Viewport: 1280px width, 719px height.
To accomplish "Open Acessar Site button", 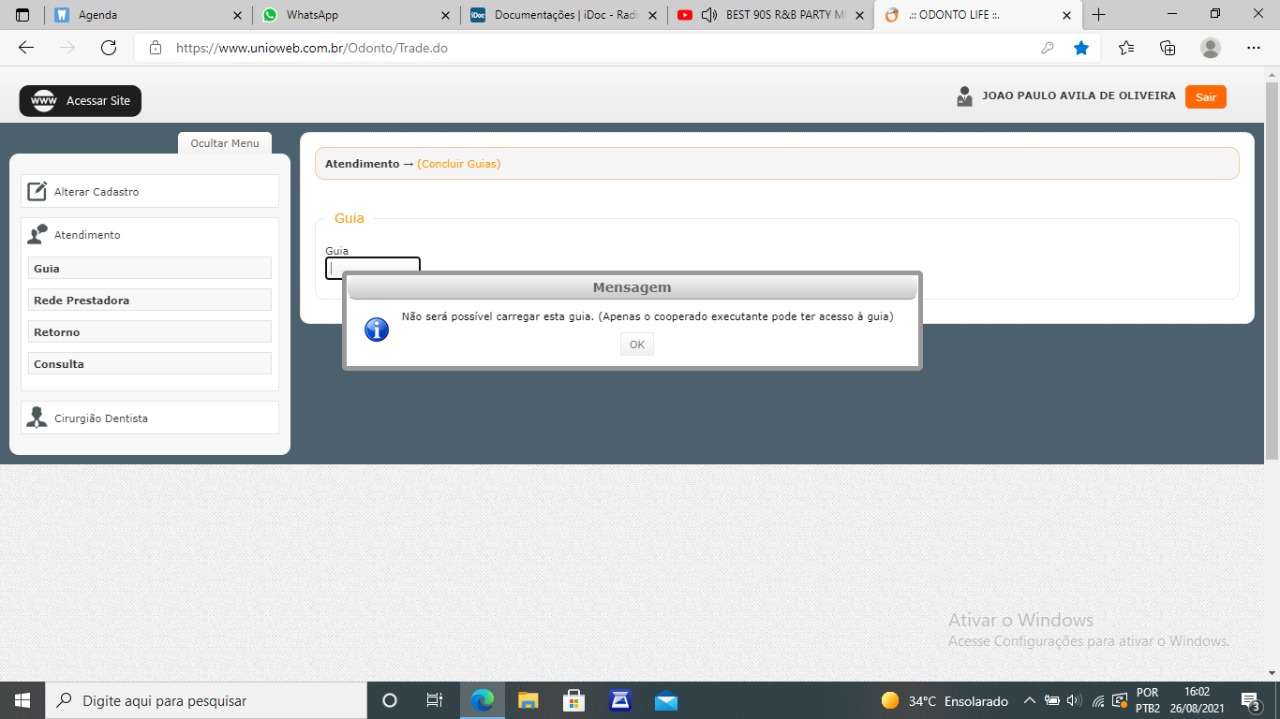I will coord(80,101).
